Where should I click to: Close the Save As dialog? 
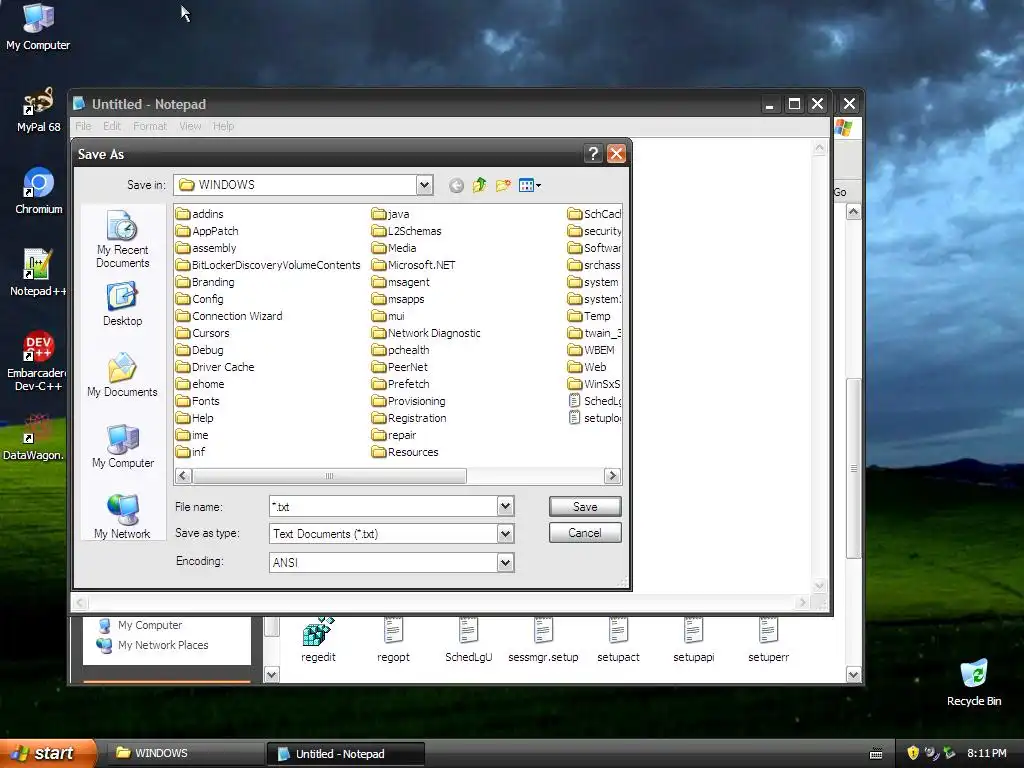tap(616, 154)
